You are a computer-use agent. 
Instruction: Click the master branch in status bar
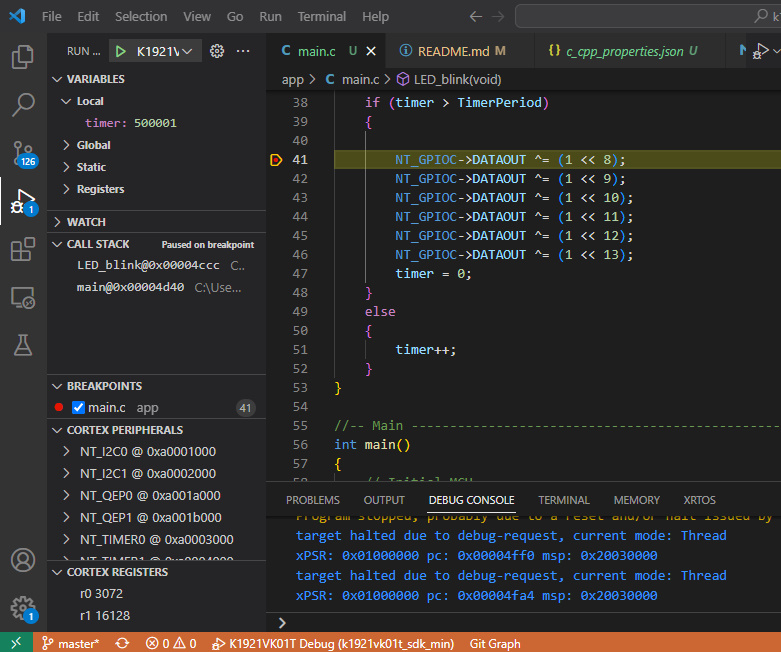(70, 643)
